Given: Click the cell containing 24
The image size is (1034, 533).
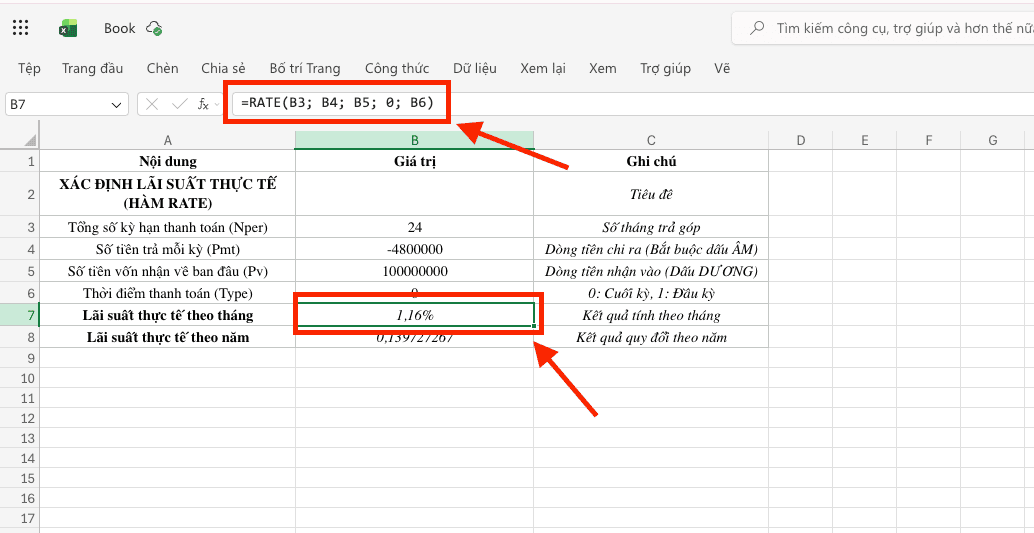Looking at the screenshot, I should [x=414, y=227].
